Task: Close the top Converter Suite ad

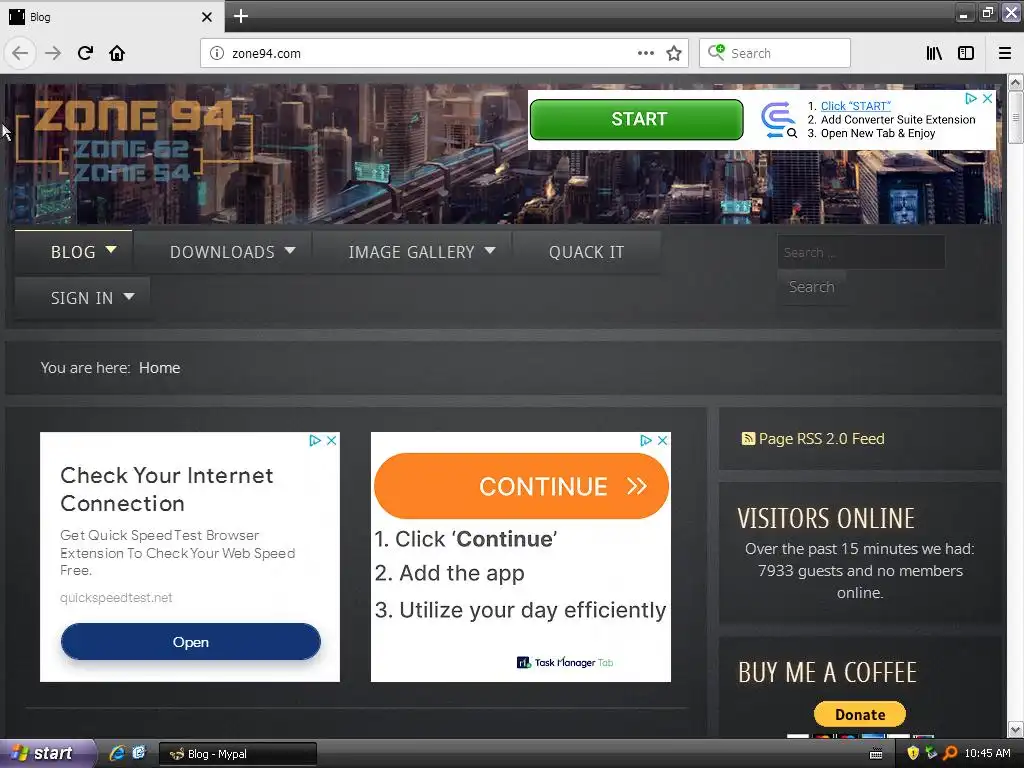Action: click(x=987, y=98)
